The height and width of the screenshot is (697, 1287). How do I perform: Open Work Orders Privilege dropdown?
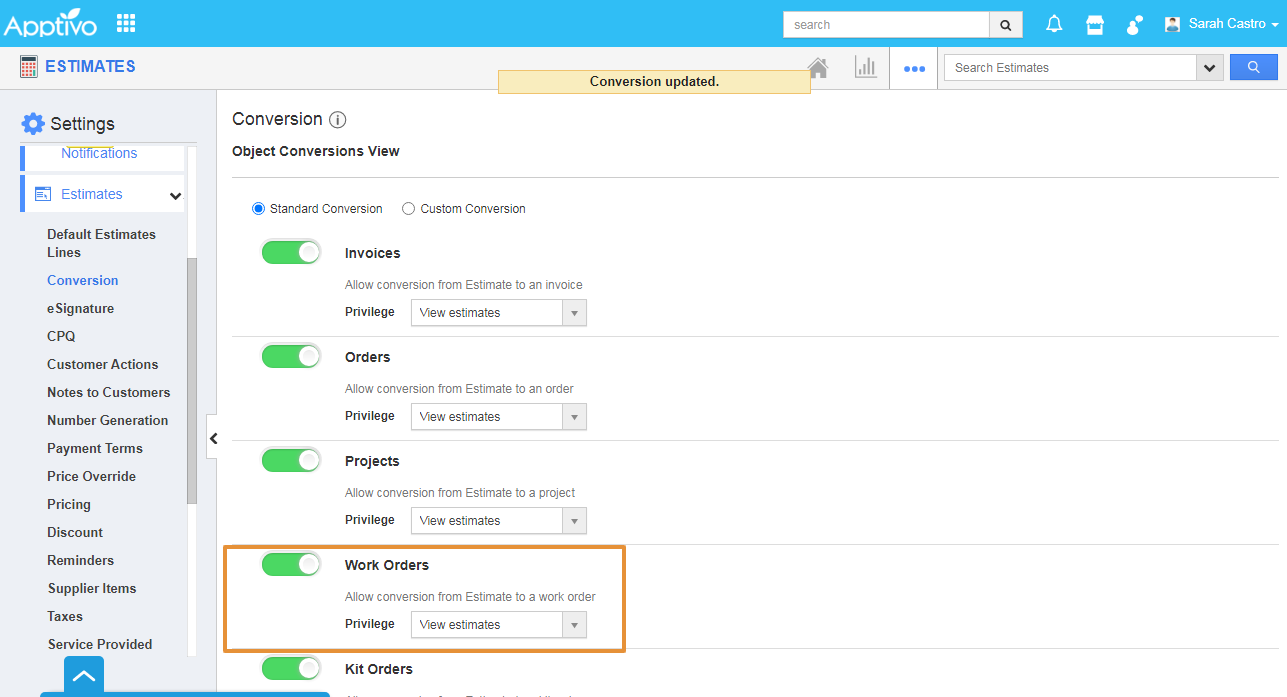[x=499, y=625]
